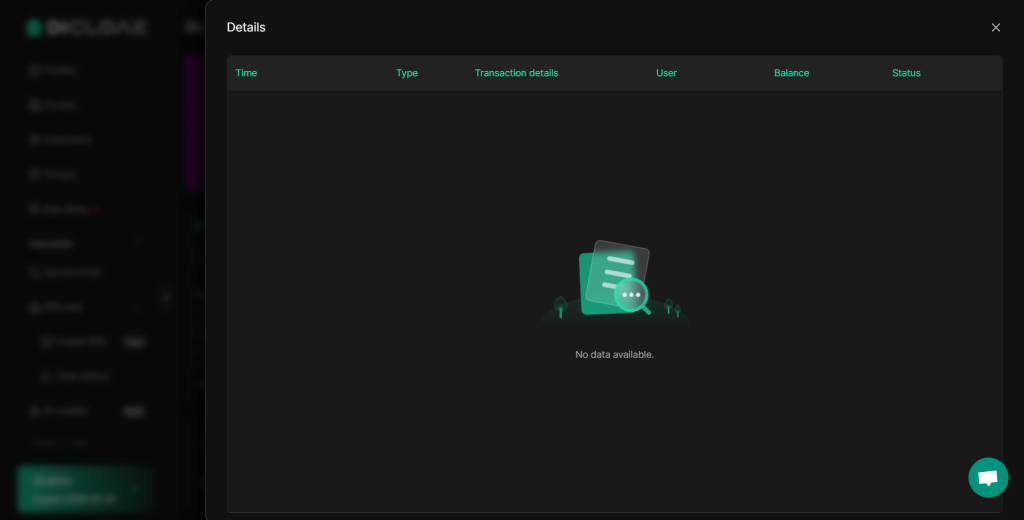Click the blurred brand logo in the sidebar
Screen dimensions: 1024x520
(x=86, y=28)
